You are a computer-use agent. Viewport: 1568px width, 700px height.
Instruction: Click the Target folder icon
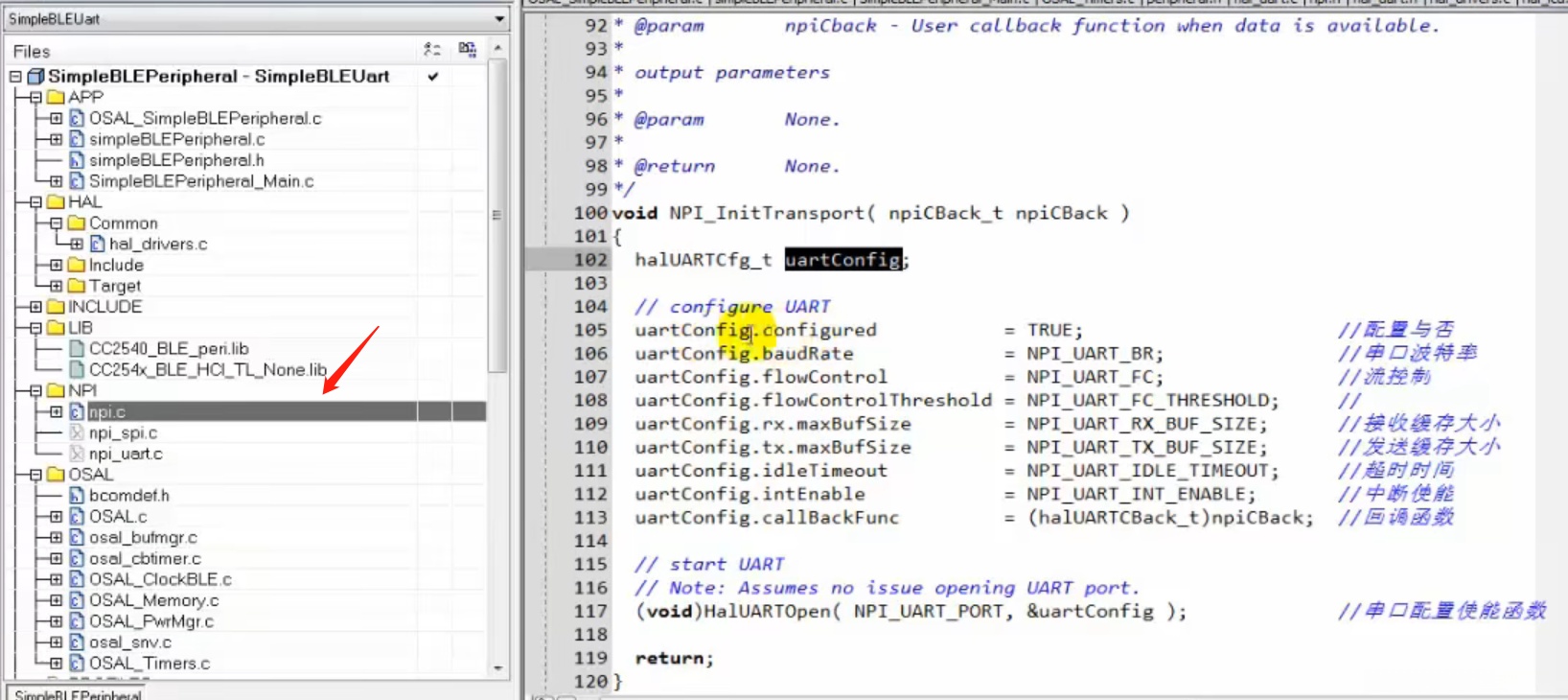(78, 286)
